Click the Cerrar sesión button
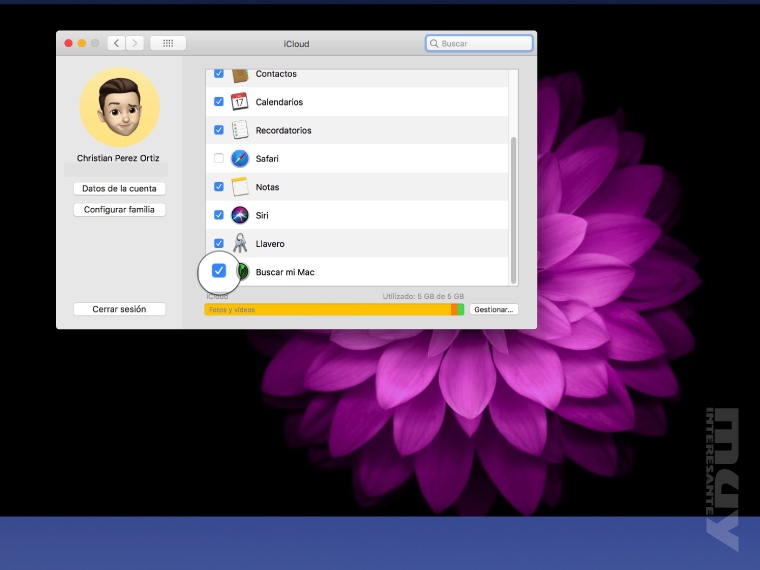 [x=119, y=309]
